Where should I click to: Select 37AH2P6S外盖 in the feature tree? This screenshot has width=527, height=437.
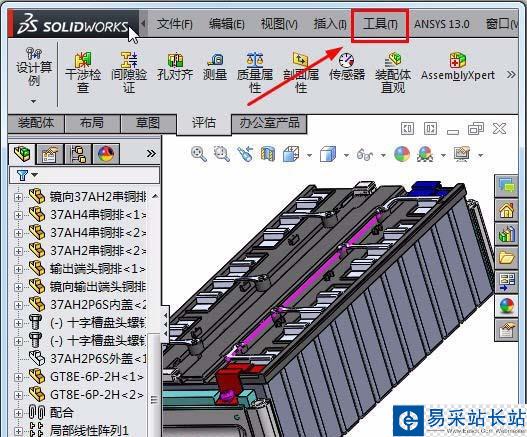[x=97, y=359]
